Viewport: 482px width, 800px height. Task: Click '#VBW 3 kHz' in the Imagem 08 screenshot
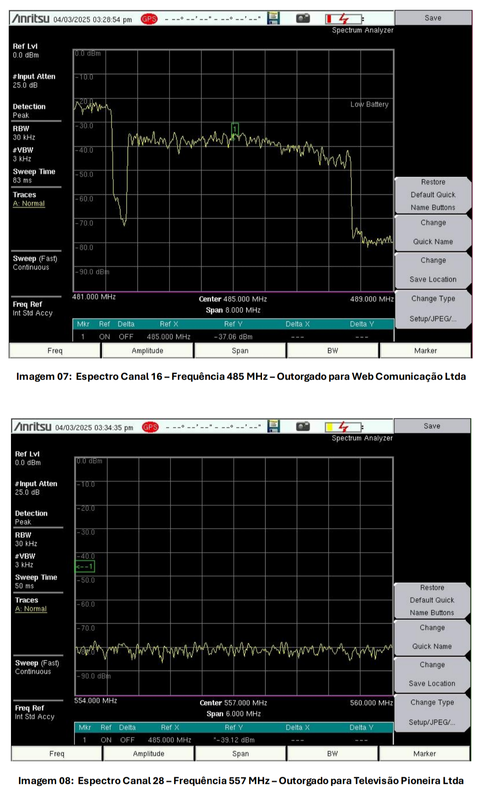[x=24, y=560]
